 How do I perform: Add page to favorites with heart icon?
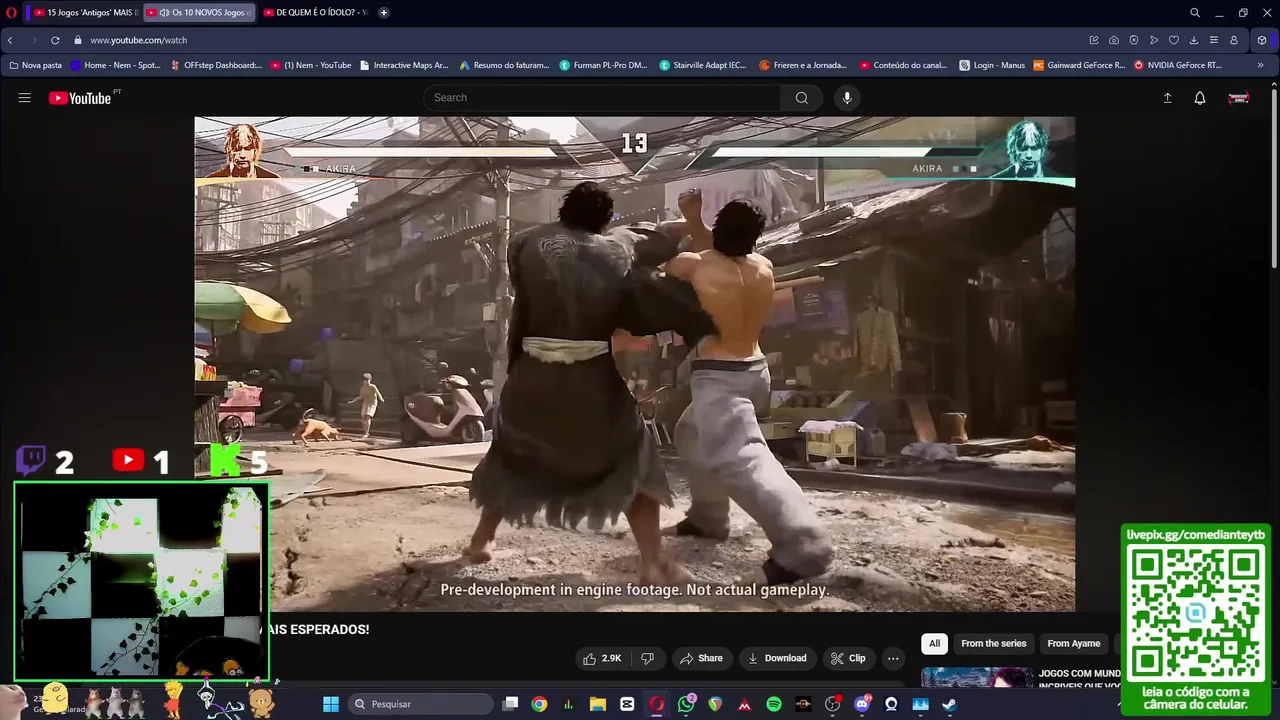1174,40
